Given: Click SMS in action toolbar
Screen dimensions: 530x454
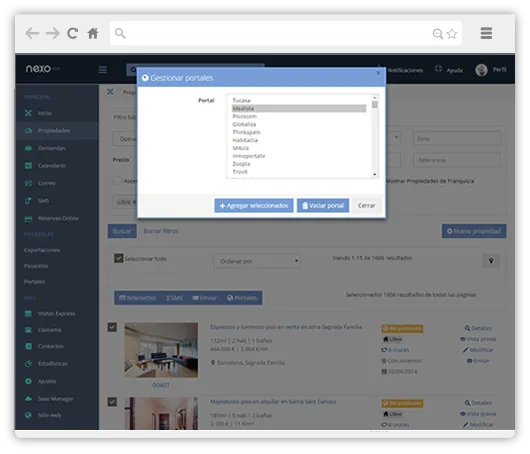Looking at the screenshot, I should coord(174,298).
